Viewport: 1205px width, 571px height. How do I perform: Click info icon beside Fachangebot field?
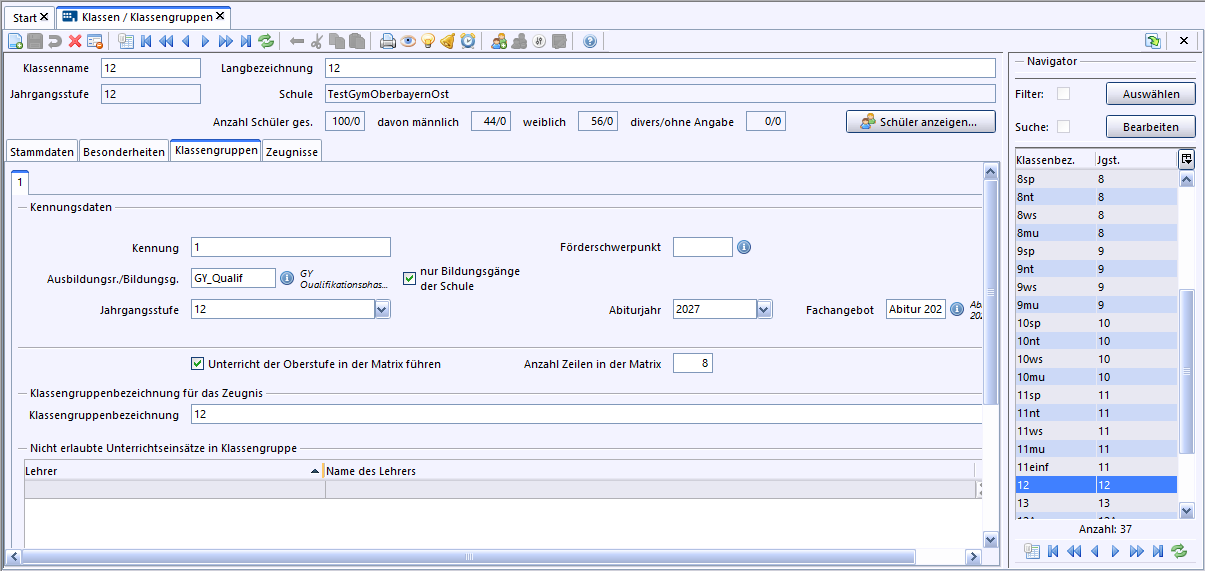tap(956, 309)
